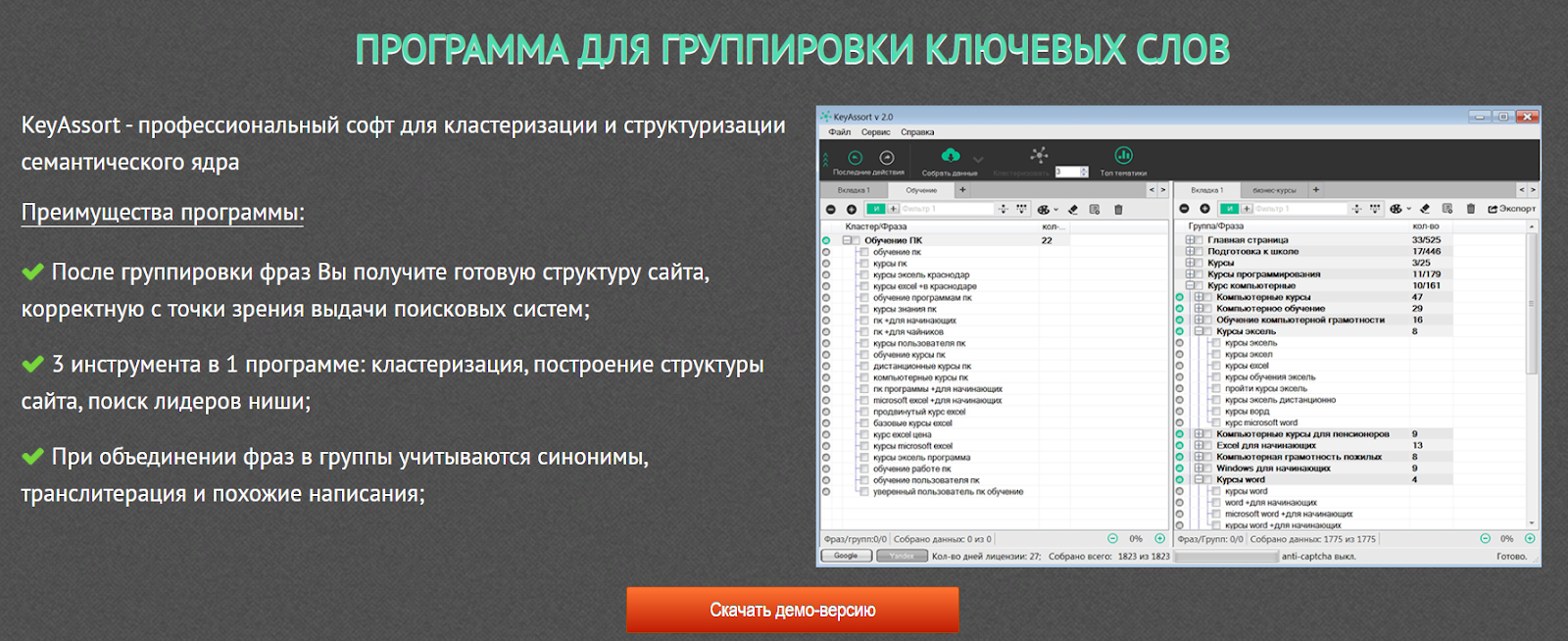Click zoom-in plus icon in left status bar
Viewport: 1568px width, 641px height.
(1160, 538)
